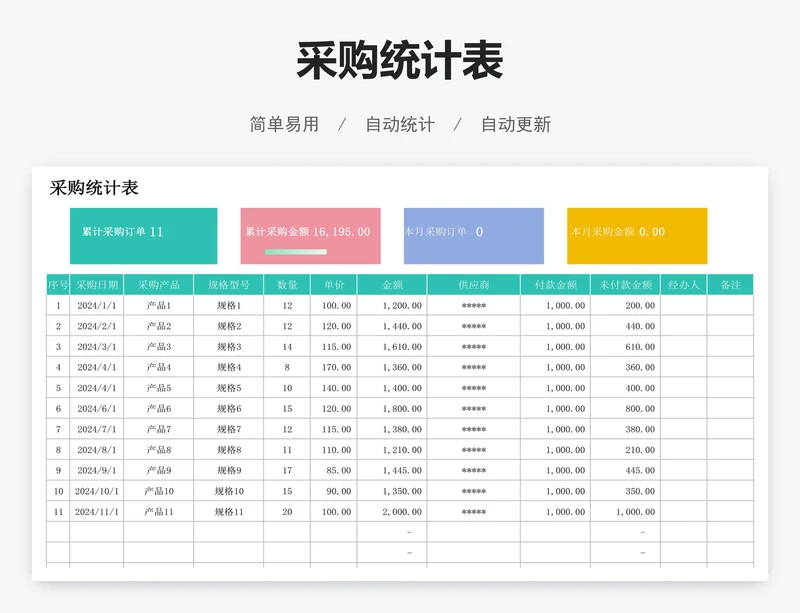The height and width of the screenshot is (613, 800).
Task: Select the unpaid amount cell 200.00
Action: click(x=626, y=305)
